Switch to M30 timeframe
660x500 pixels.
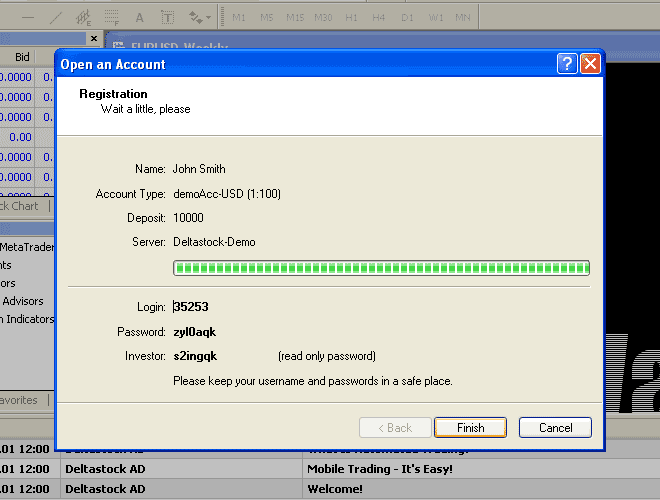tap(323, 18)
